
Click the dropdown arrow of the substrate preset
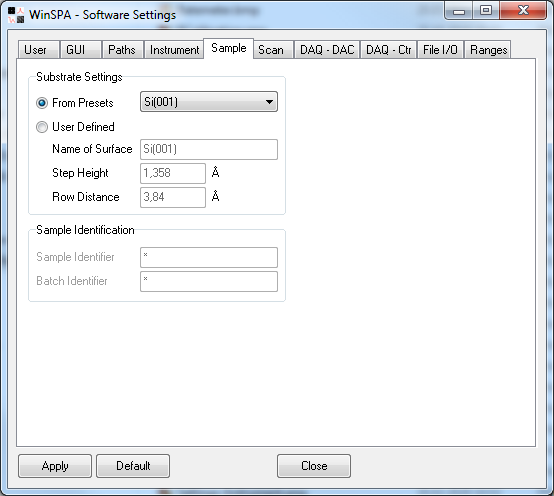click(269, 102)
